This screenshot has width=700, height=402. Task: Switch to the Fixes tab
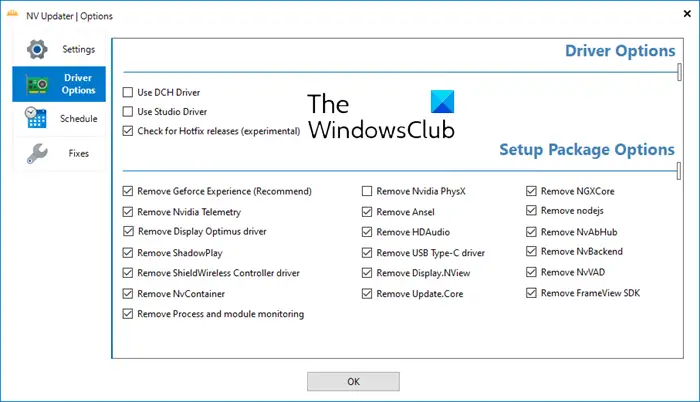[78, 153]
